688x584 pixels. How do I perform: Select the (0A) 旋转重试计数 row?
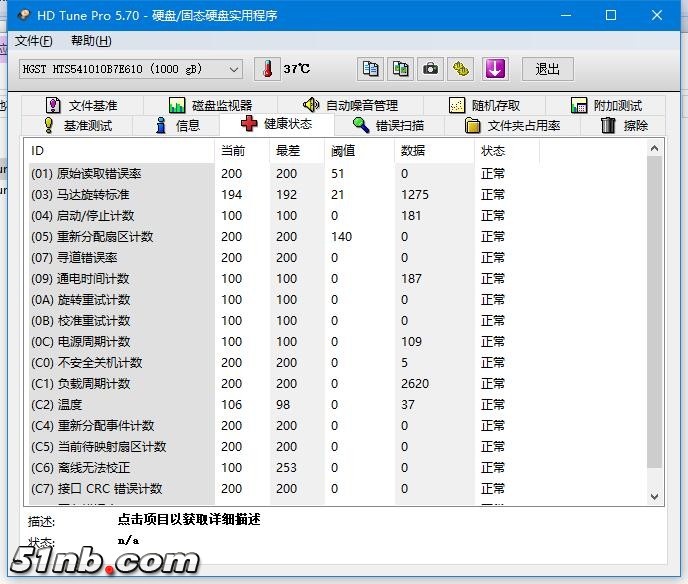coord(285,300)
